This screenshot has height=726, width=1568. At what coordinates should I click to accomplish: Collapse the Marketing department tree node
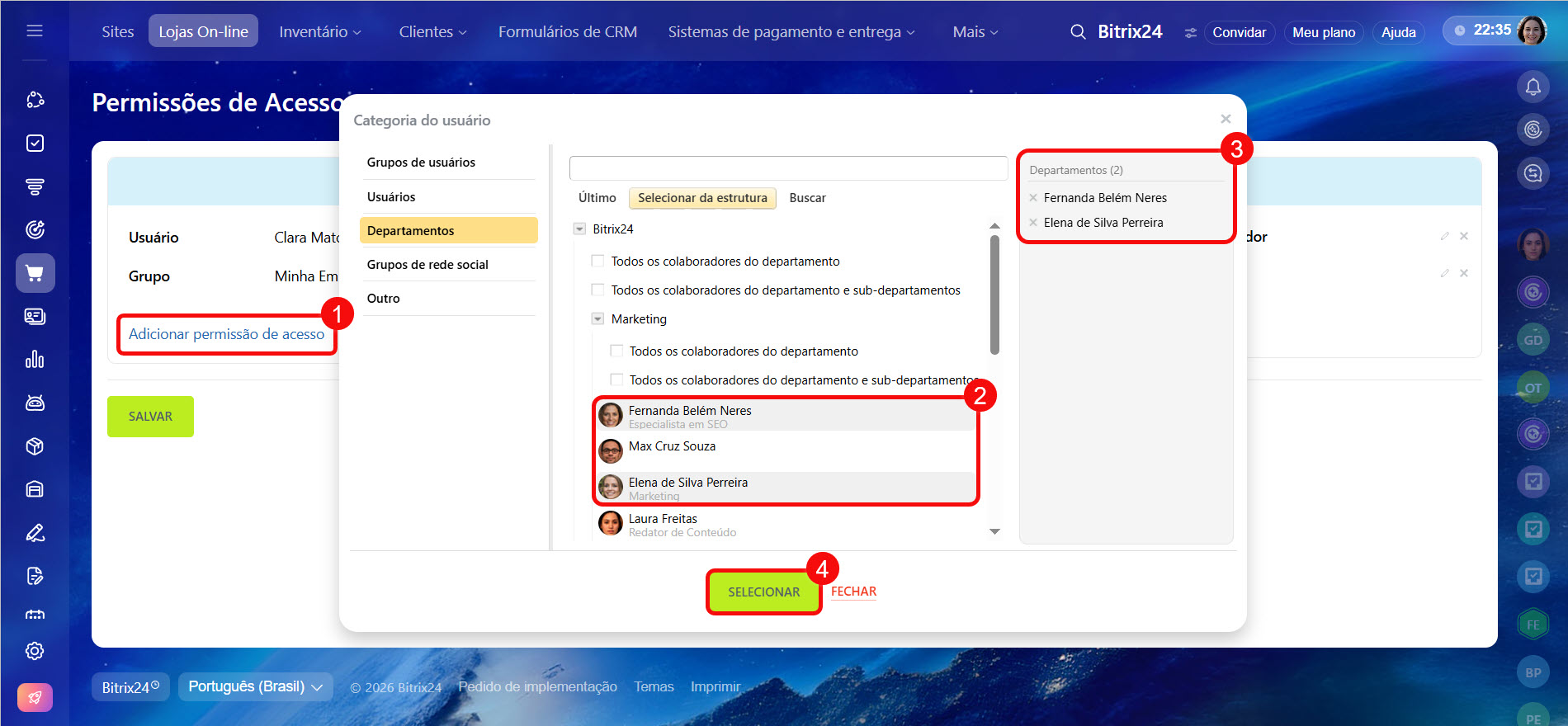pyautogui.click(x=597, y=319)
